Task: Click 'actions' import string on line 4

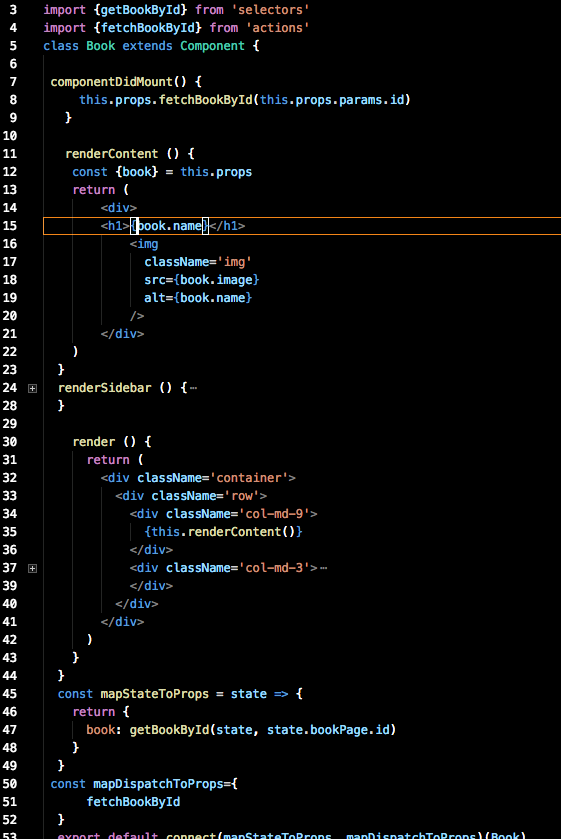Action: (277, 28)
